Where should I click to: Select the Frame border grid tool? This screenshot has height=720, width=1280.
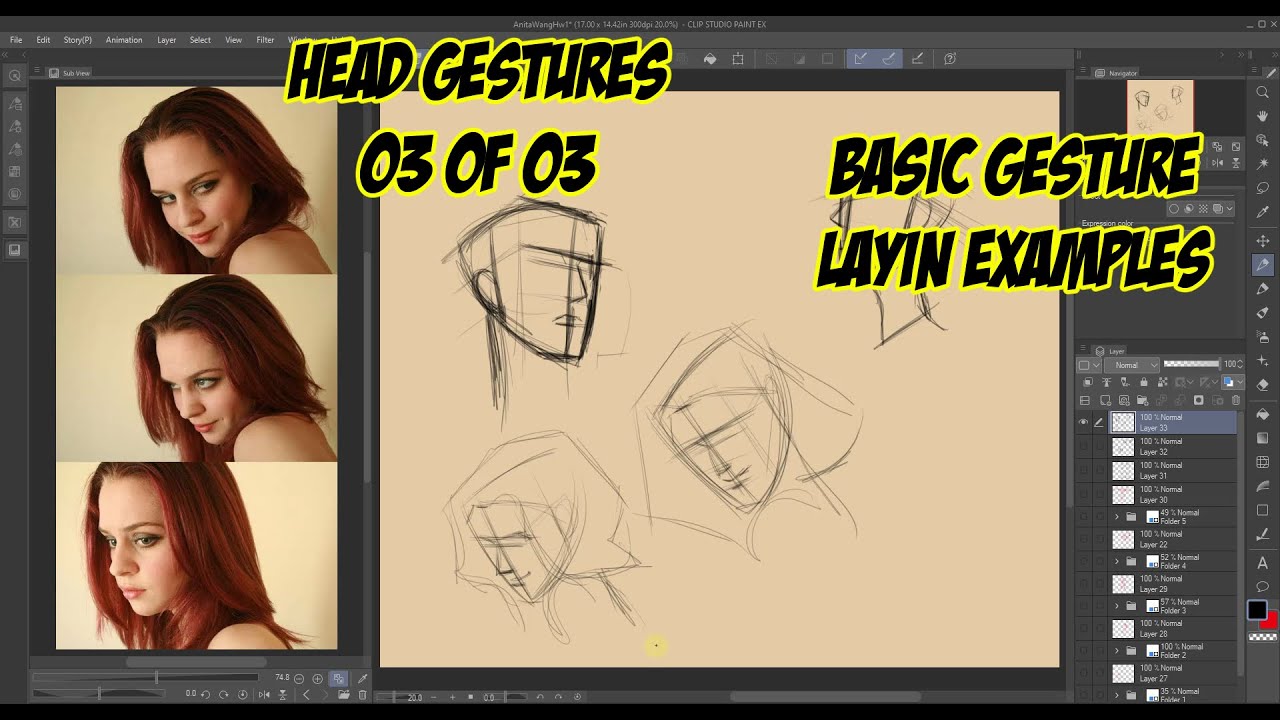click(1263, 462)
